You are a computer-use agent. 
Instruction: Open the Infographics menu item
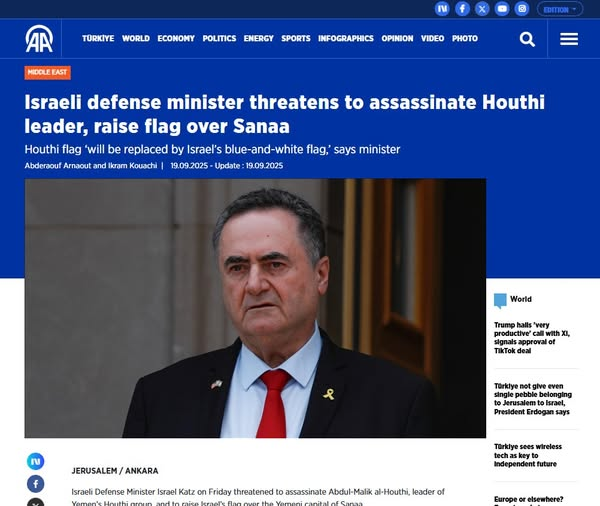pyautogui.click(x=346, y=38)
